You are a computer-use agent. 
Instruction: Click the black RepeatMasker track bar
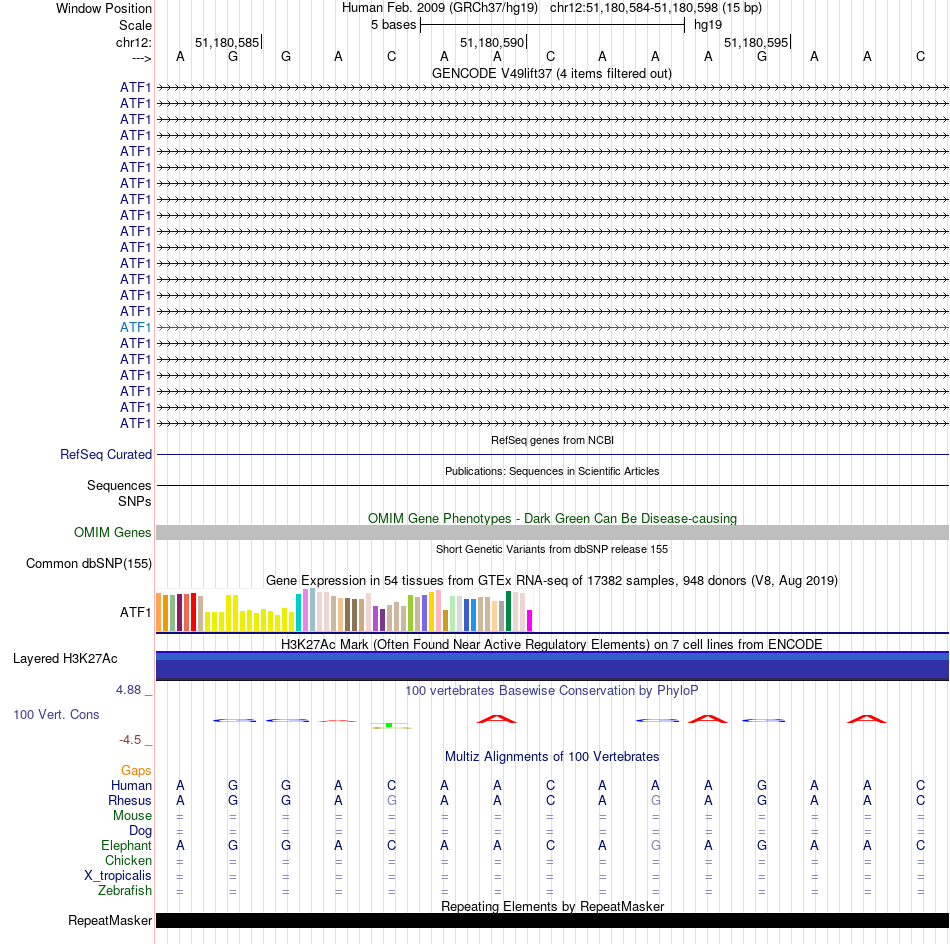point(553,920)
